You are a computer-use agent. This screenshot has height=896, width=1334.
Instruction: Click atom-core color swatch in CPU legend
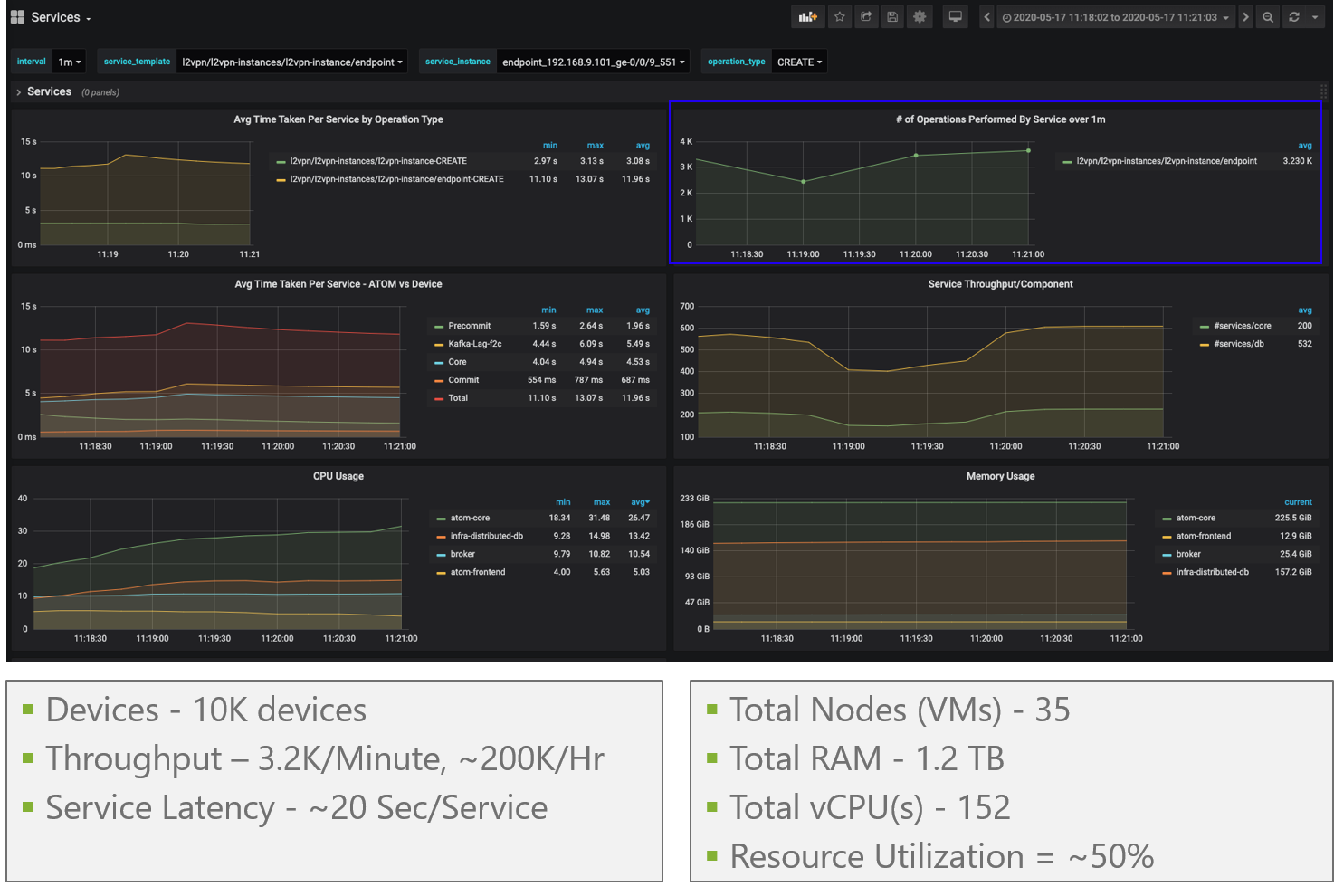click(x=441, y=519)
